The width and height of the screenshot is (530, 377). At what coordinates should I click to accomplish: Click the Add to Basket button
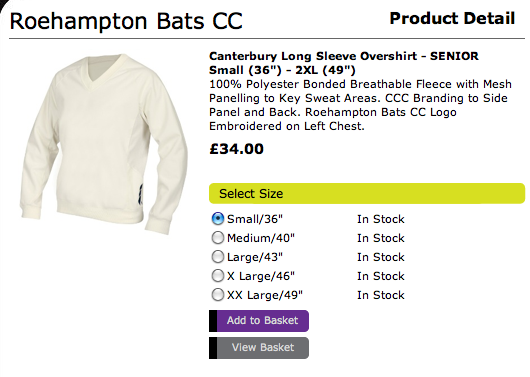(x=259, y=321)
